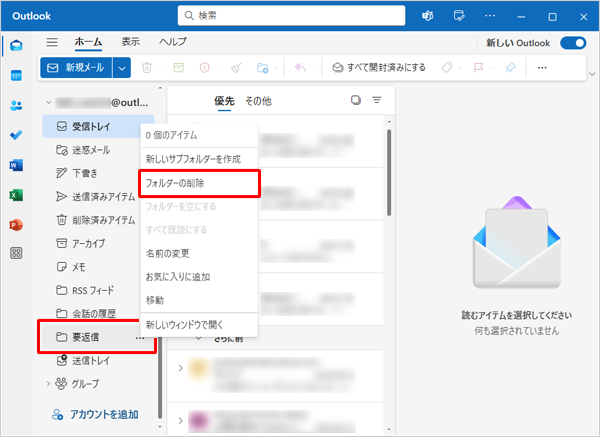Open the Delete button dropdown arrow

(160, 68)
